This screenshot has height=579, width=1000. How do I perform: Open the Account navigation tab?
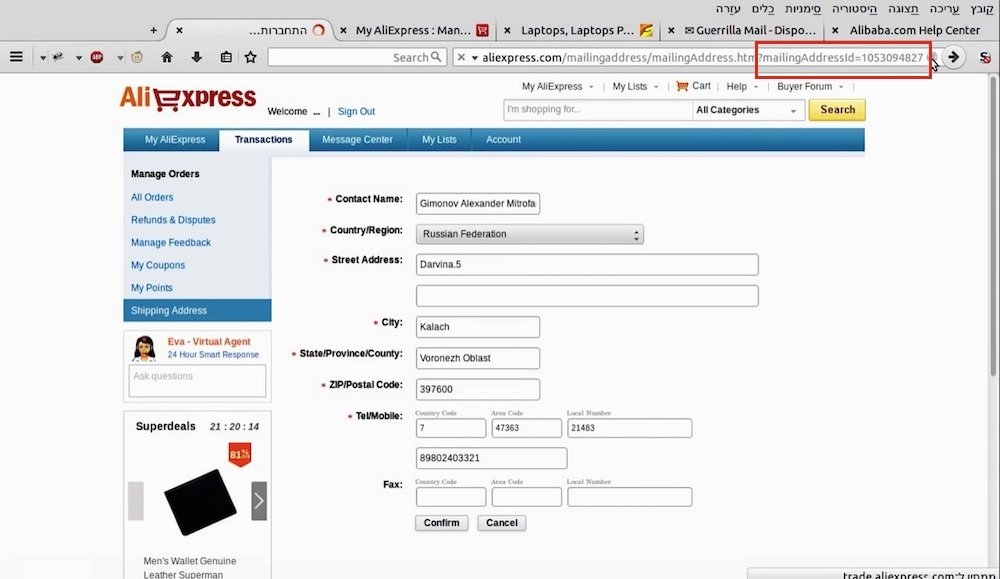(x=503, y=140)
